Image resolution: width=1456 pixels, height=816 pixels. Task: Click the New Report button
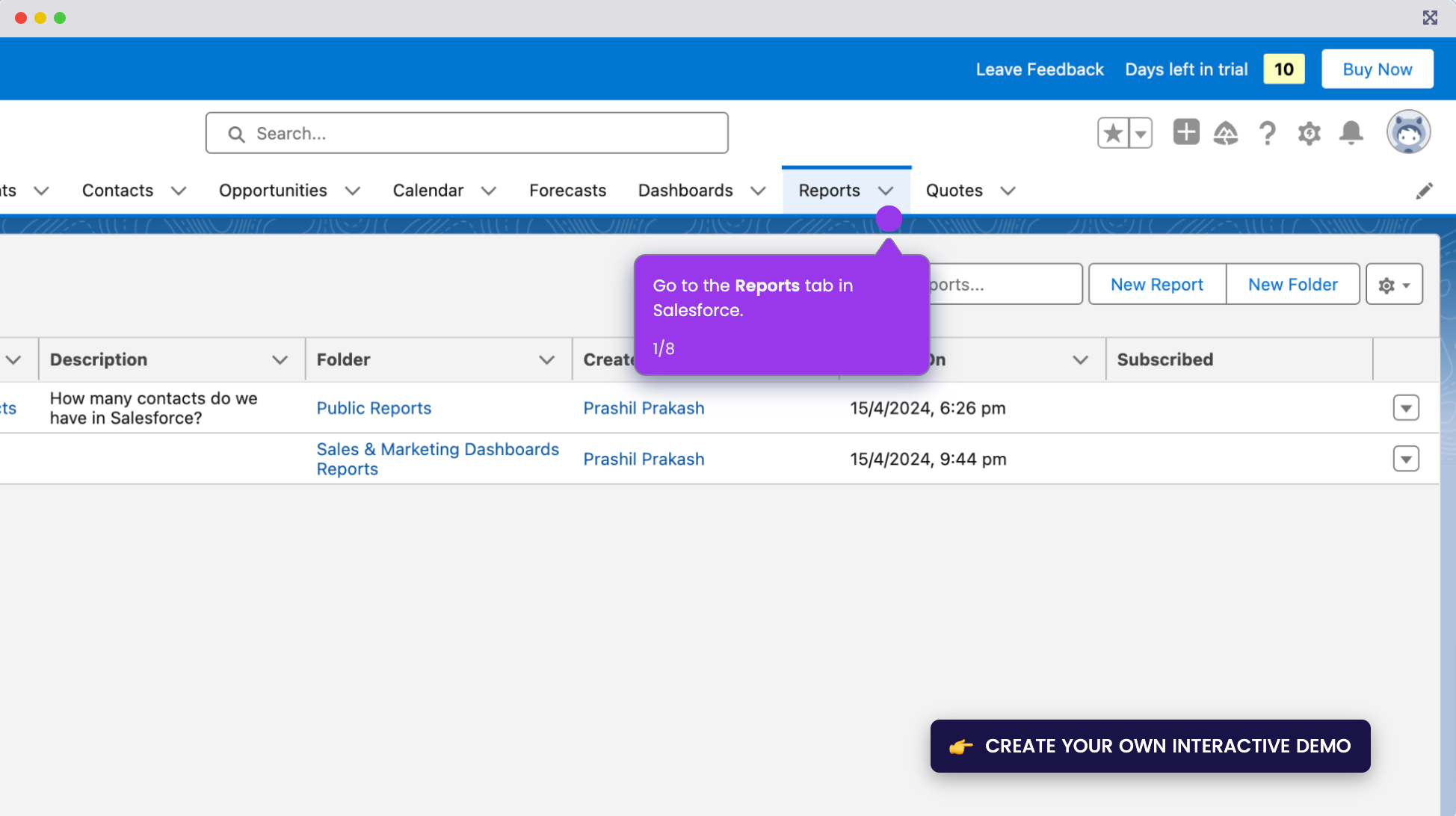point(1157,285)
